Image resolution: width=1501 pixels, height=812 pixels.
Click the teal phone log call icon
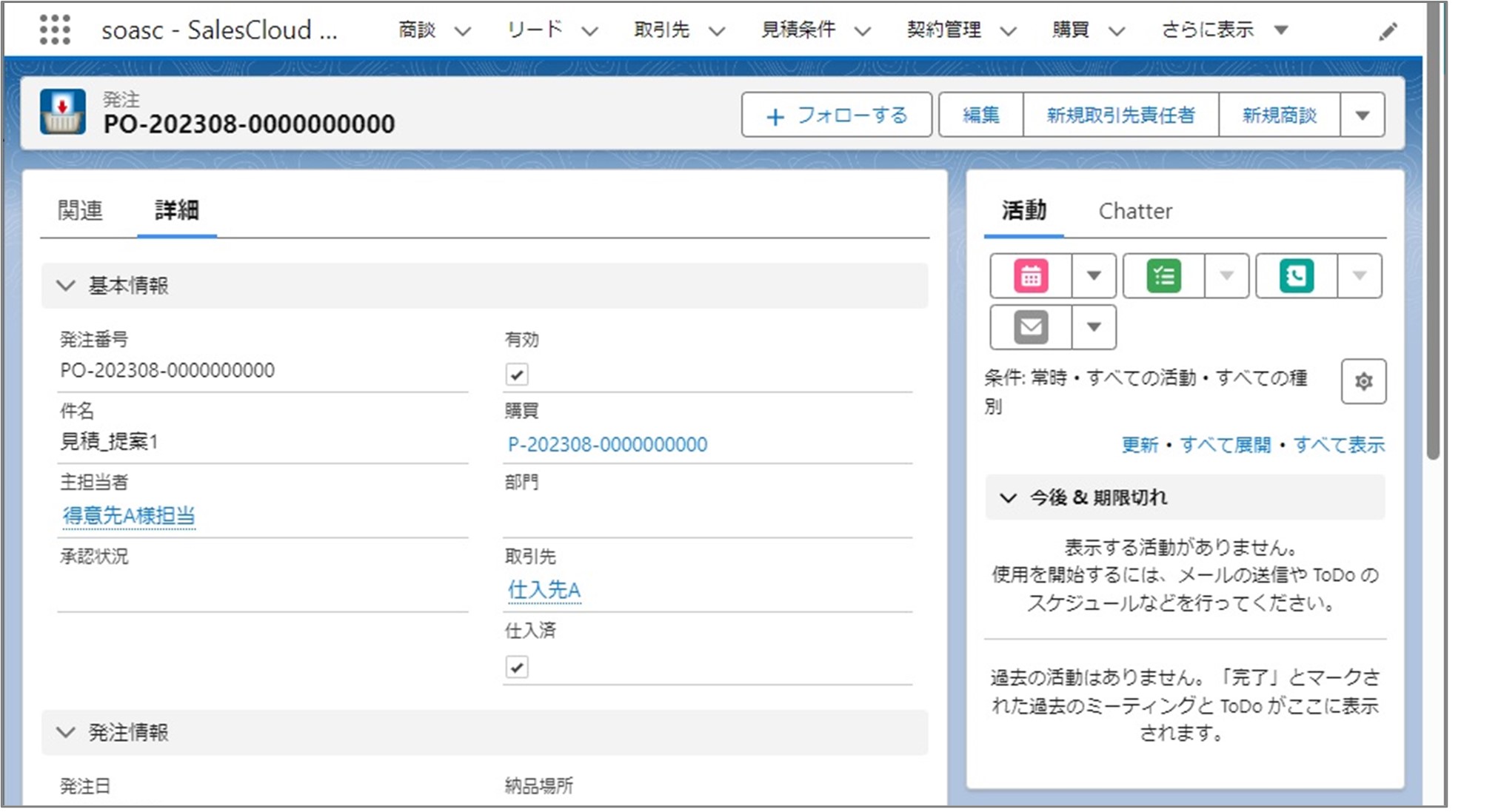pyautogui.click(x=1296, y=276)
